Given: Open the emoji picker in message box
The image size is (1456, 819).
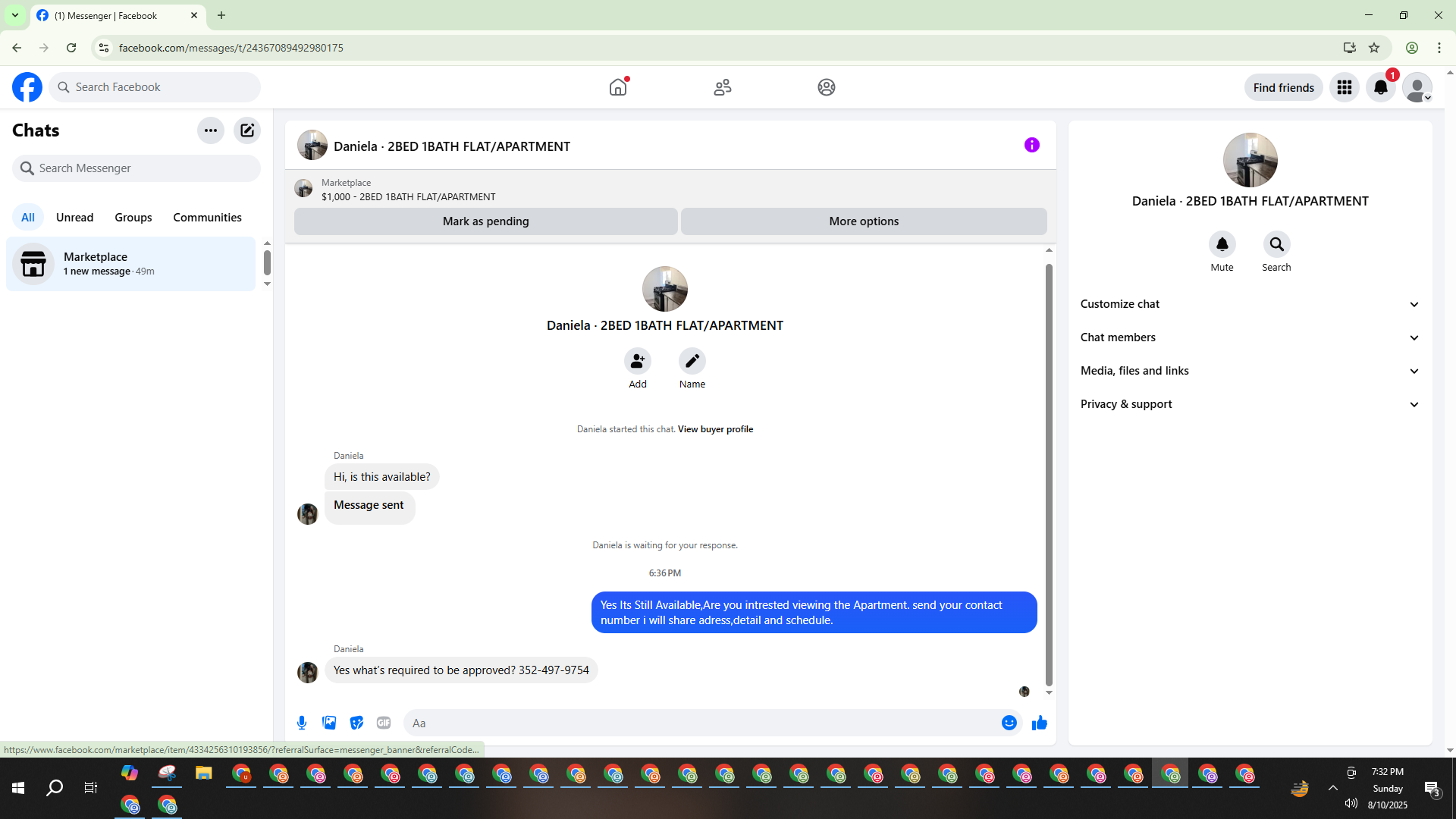Looking at the screenshot, I should click(x=1009, y=723).
